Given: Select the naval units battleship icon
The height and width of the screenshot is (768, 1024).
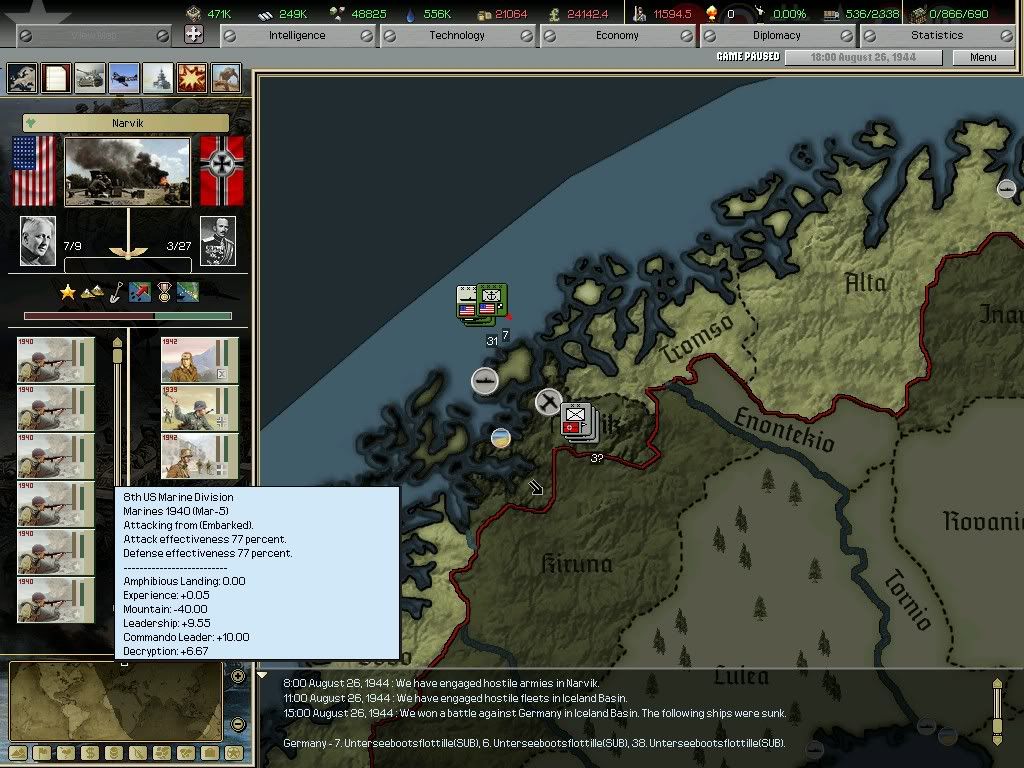Looking at the screenshot, I should click(158, 78).
